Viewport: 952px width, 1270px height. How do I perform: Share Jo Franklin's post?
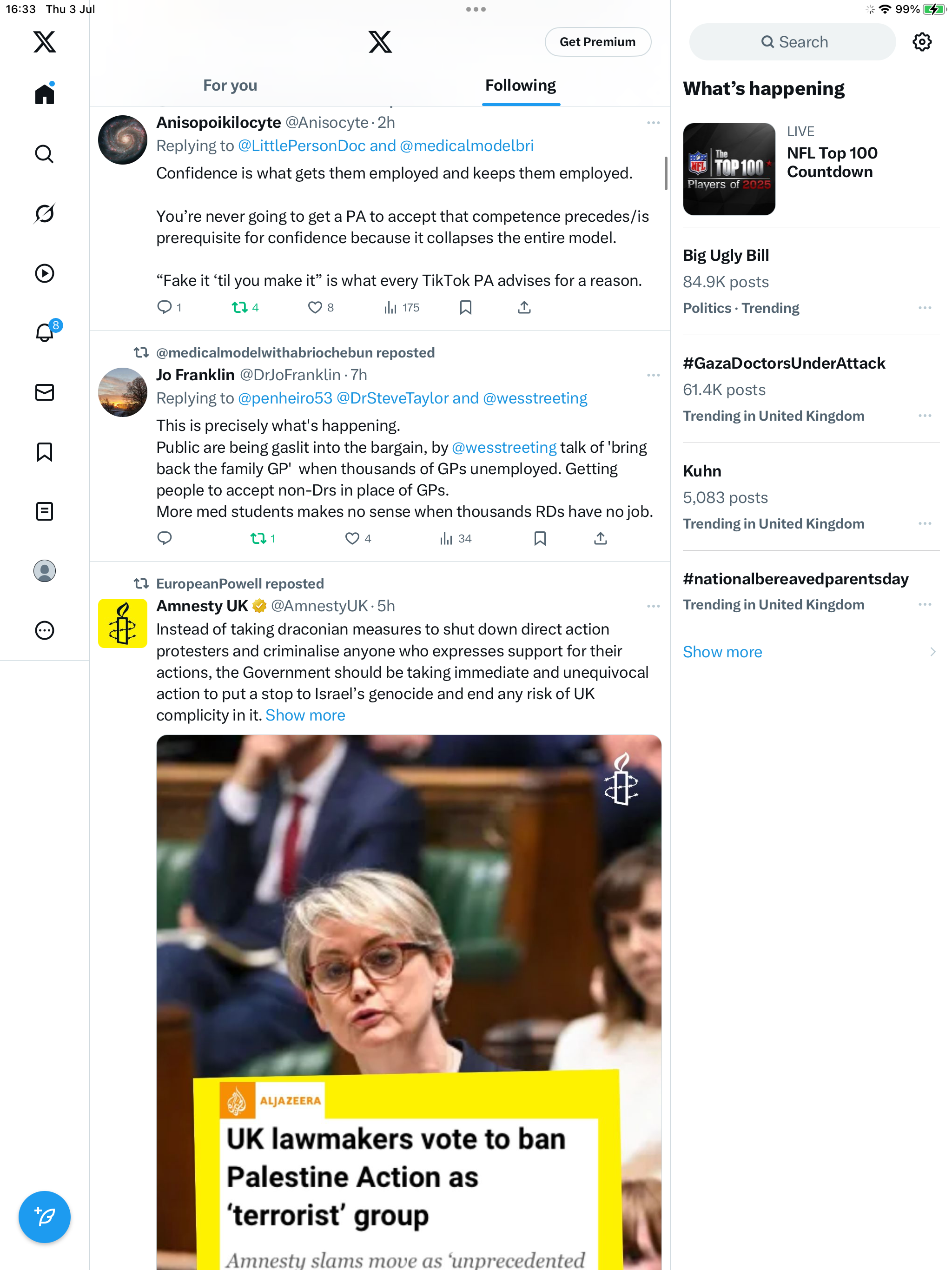600,538
